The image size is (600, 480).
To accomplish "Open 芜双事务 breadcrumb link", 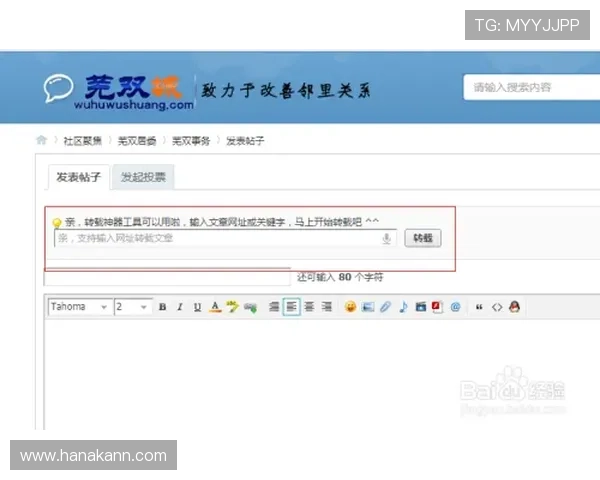I will tap(191, 141).
